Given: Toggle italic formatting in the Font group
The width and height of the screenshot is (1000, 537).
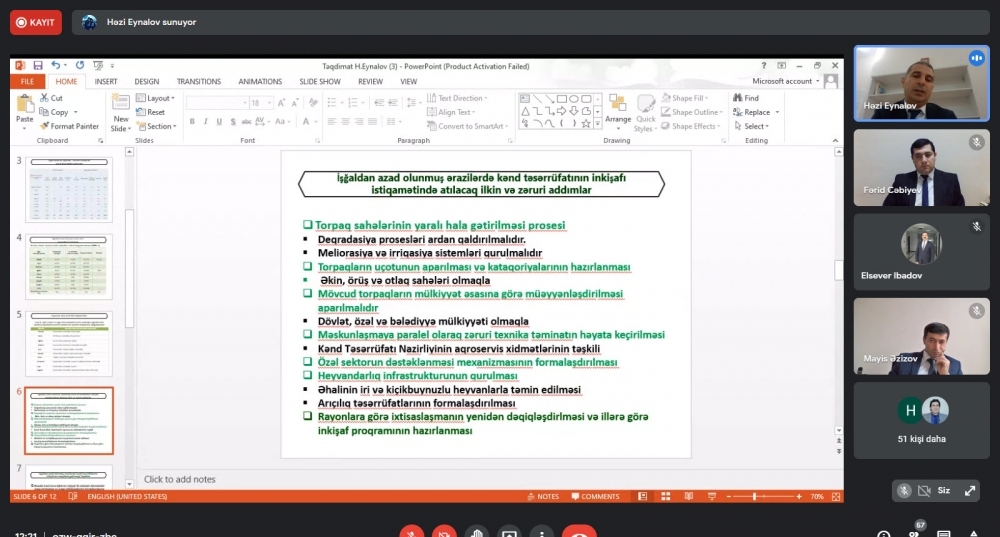Looking at the screenshot, I should click(x=205, y=121).
